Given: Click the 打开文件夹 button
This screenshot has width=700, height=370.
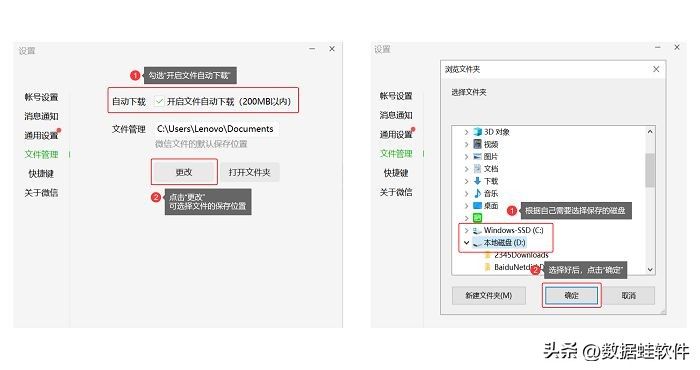Looking at the screenshot, I should point(250,172).
